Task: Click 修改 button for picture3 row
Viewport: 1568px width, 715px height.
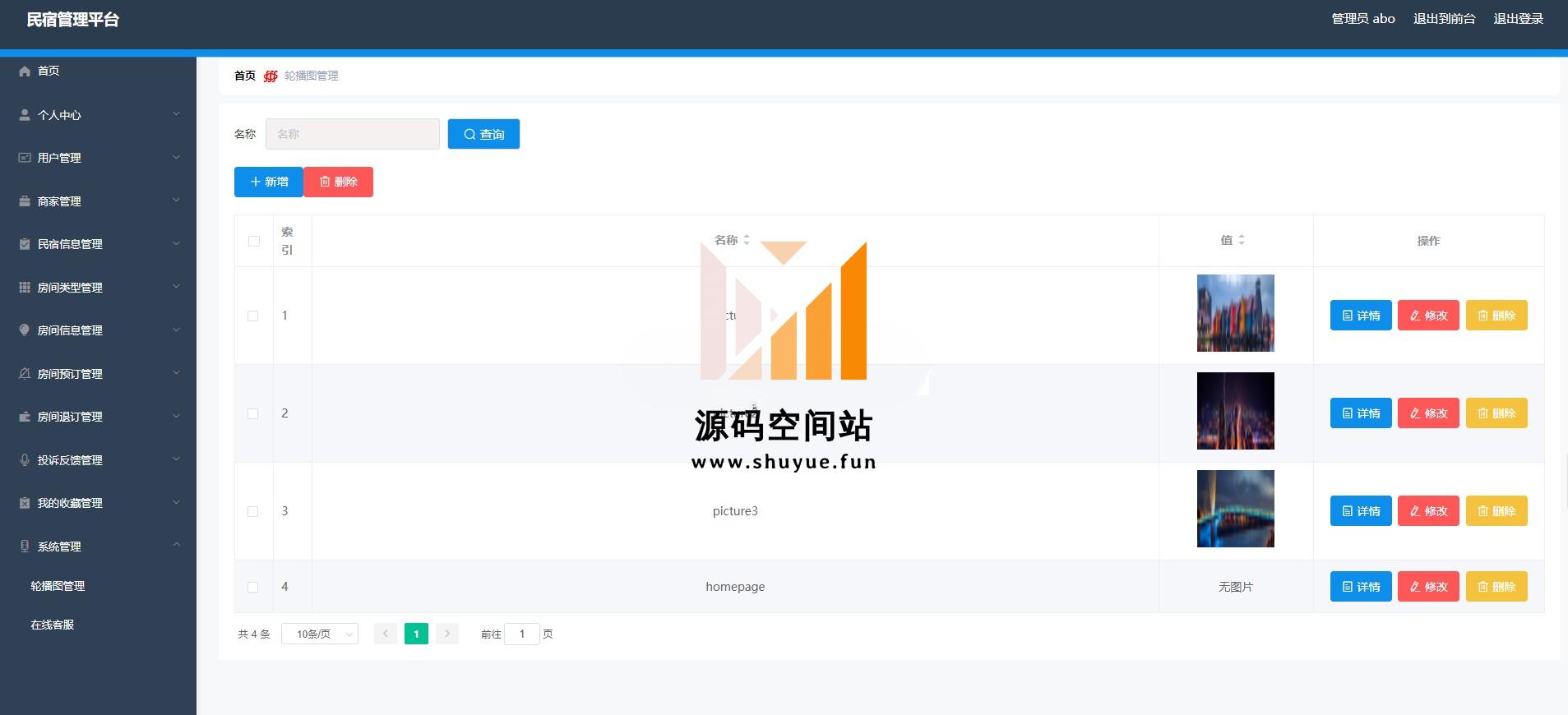Action: (x=1428, y=511)
